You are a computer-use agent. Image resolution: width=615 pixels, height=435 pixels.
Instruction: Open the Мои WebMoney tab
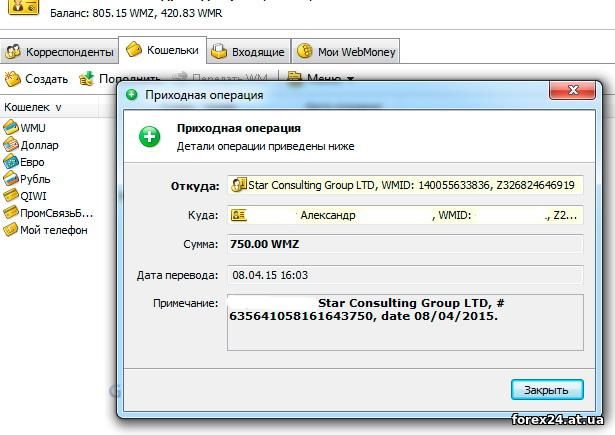click(x=346, y=51)
